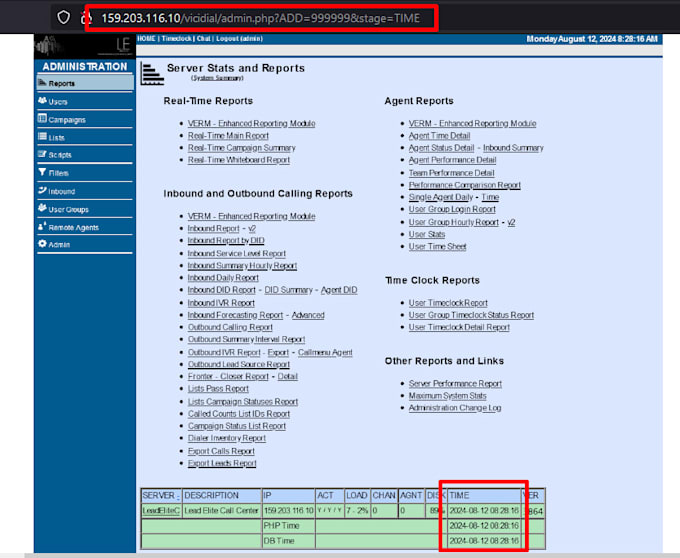Open Real-Time Campaign Summary
Screen dimensions: 680x558
[242, 148]
